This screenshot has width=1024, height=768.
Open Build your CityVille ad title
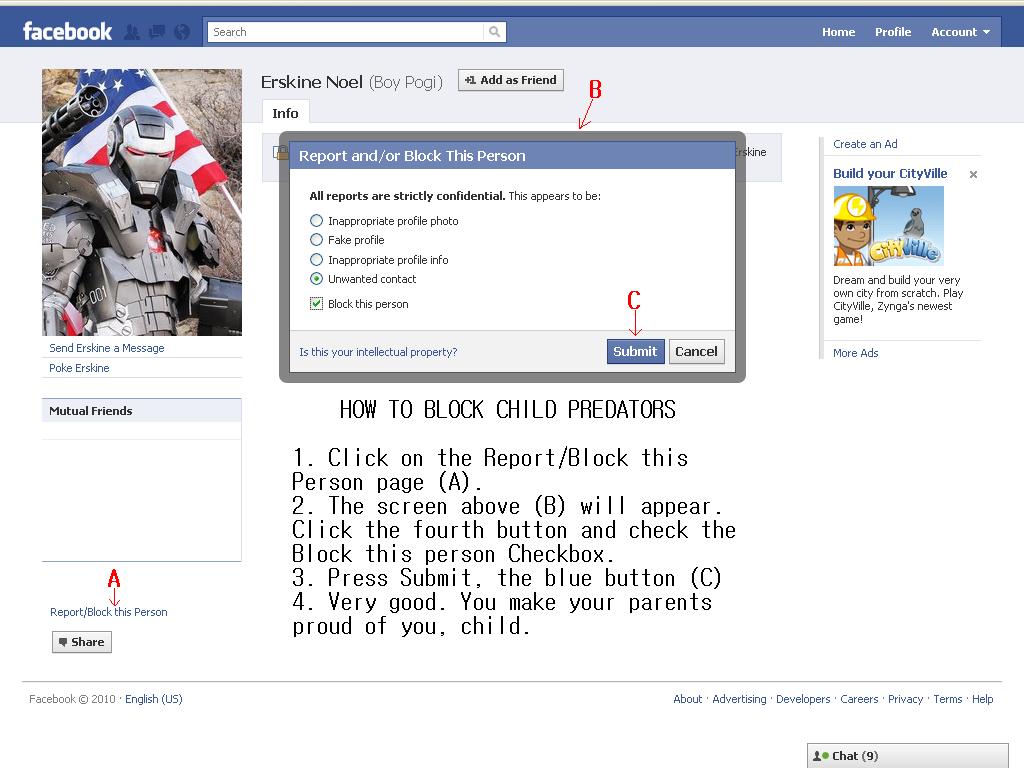click(x=890, y=174)
